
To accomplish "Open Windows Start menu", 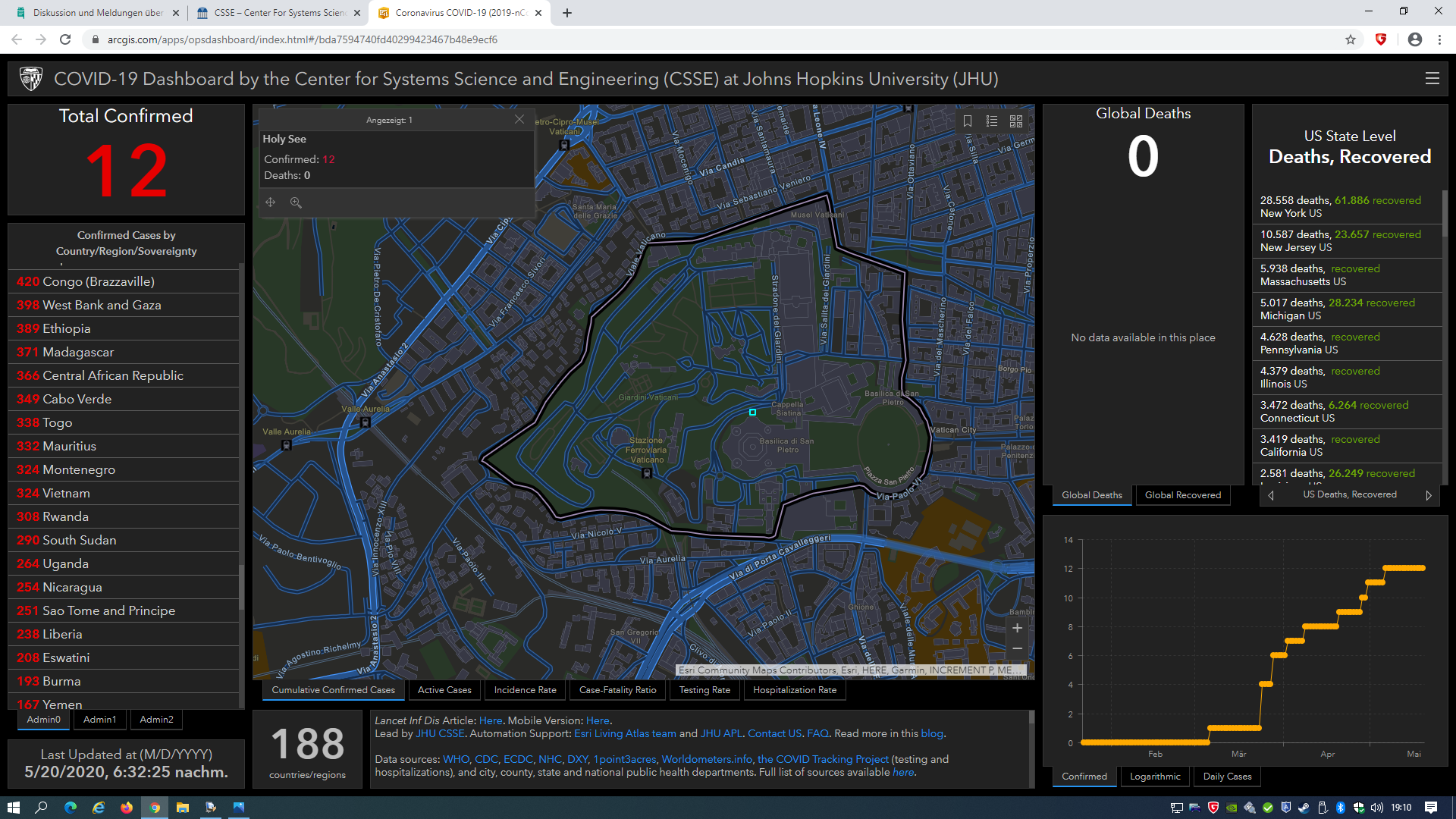I will point(13,808).
